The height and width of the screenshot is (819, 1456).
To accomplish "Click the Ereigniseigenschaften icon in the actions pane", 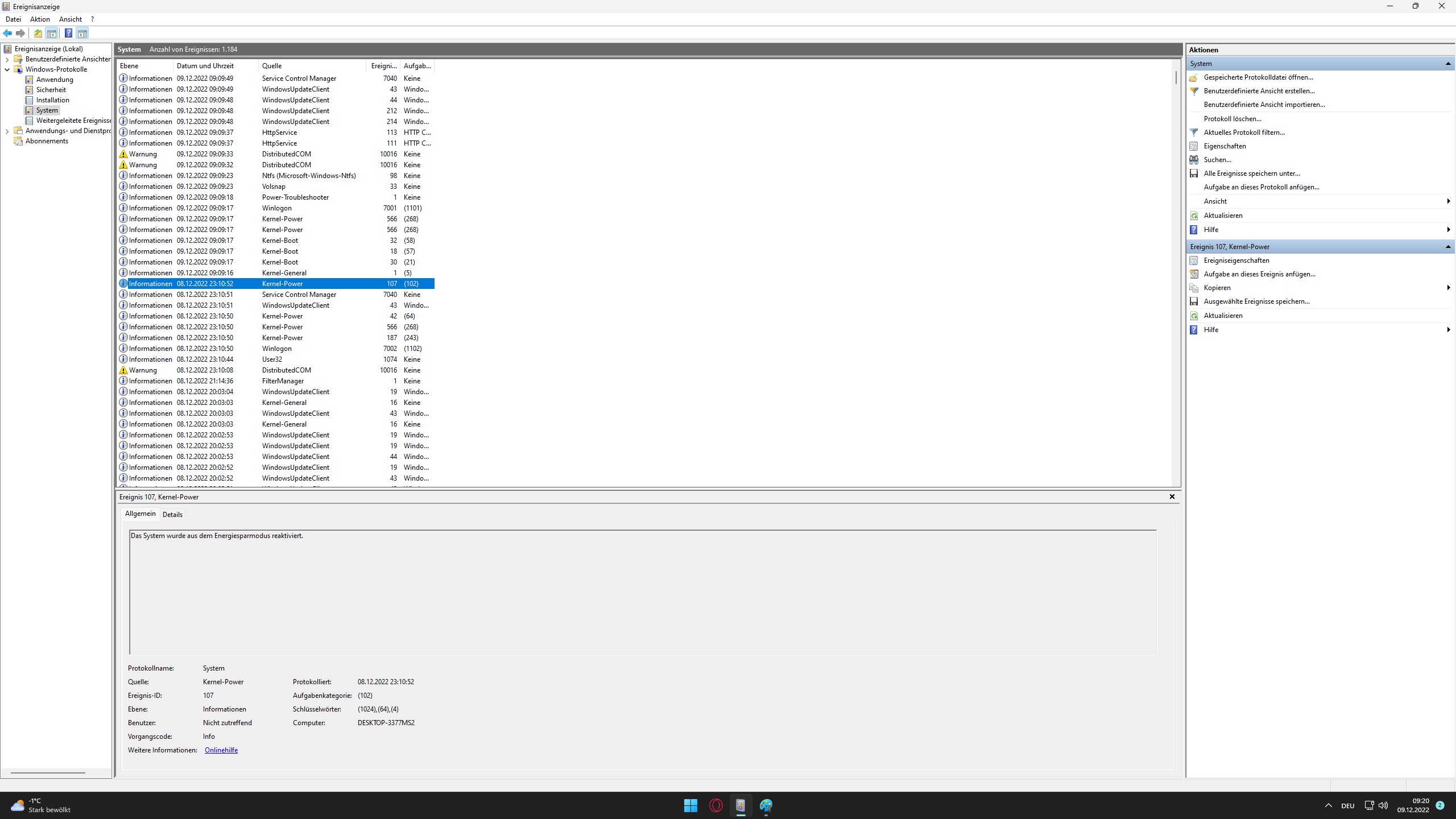I will tap(1194, 260).
